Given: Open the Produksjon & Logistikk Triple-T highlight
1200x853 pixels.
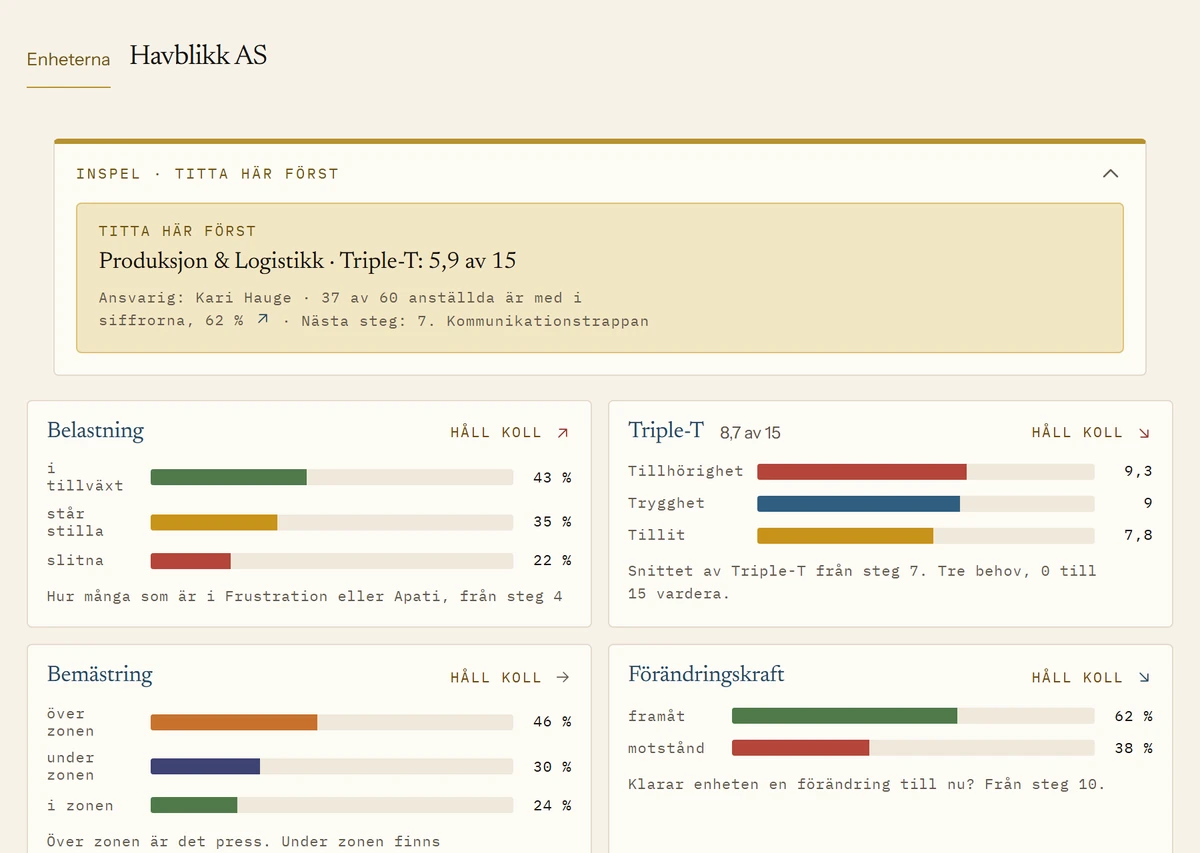Looking at the screenshot, I should click(600, 278).
